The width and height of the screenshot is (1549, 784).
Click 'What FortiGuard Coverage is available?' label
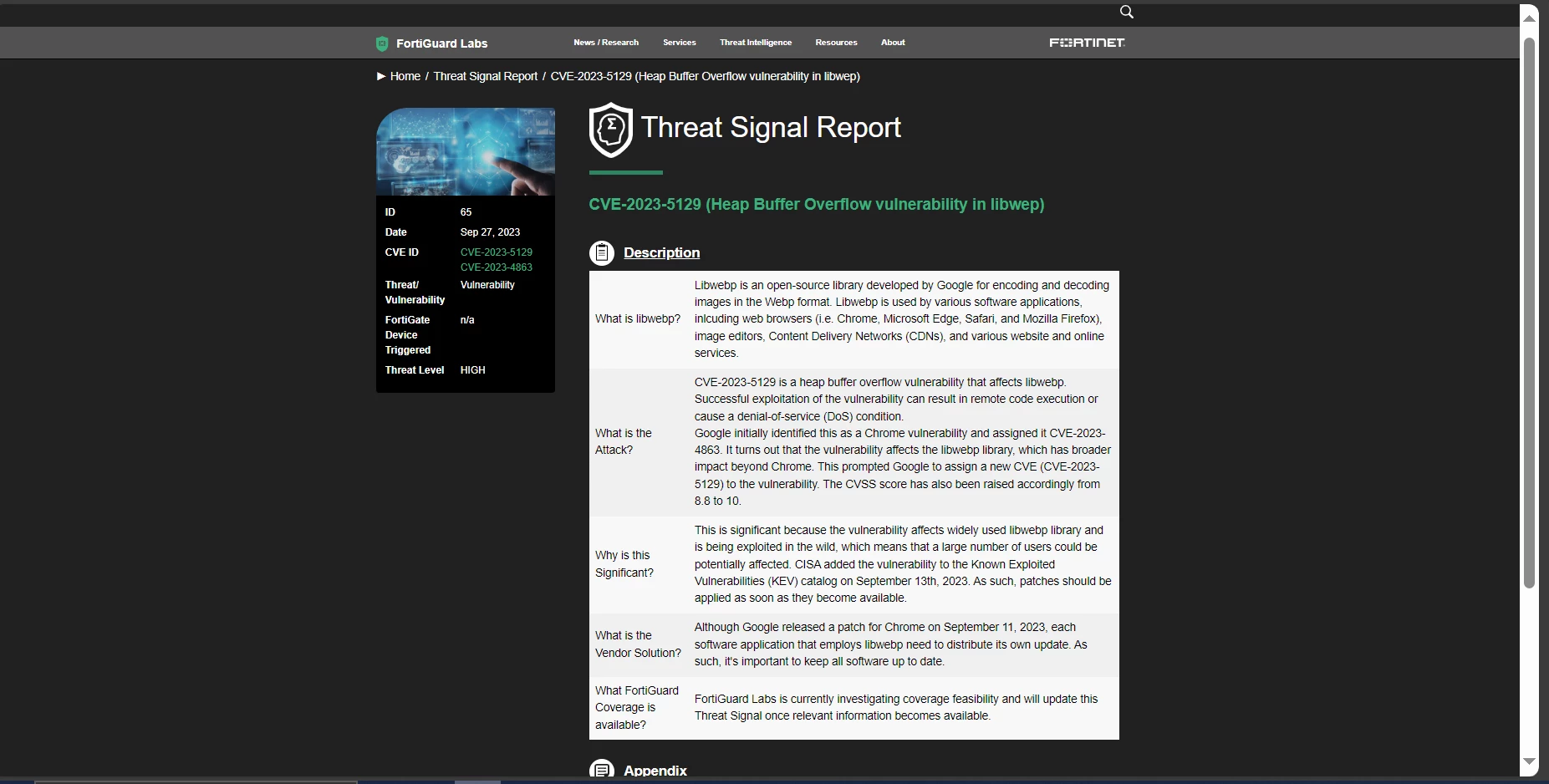click(637, 707)
